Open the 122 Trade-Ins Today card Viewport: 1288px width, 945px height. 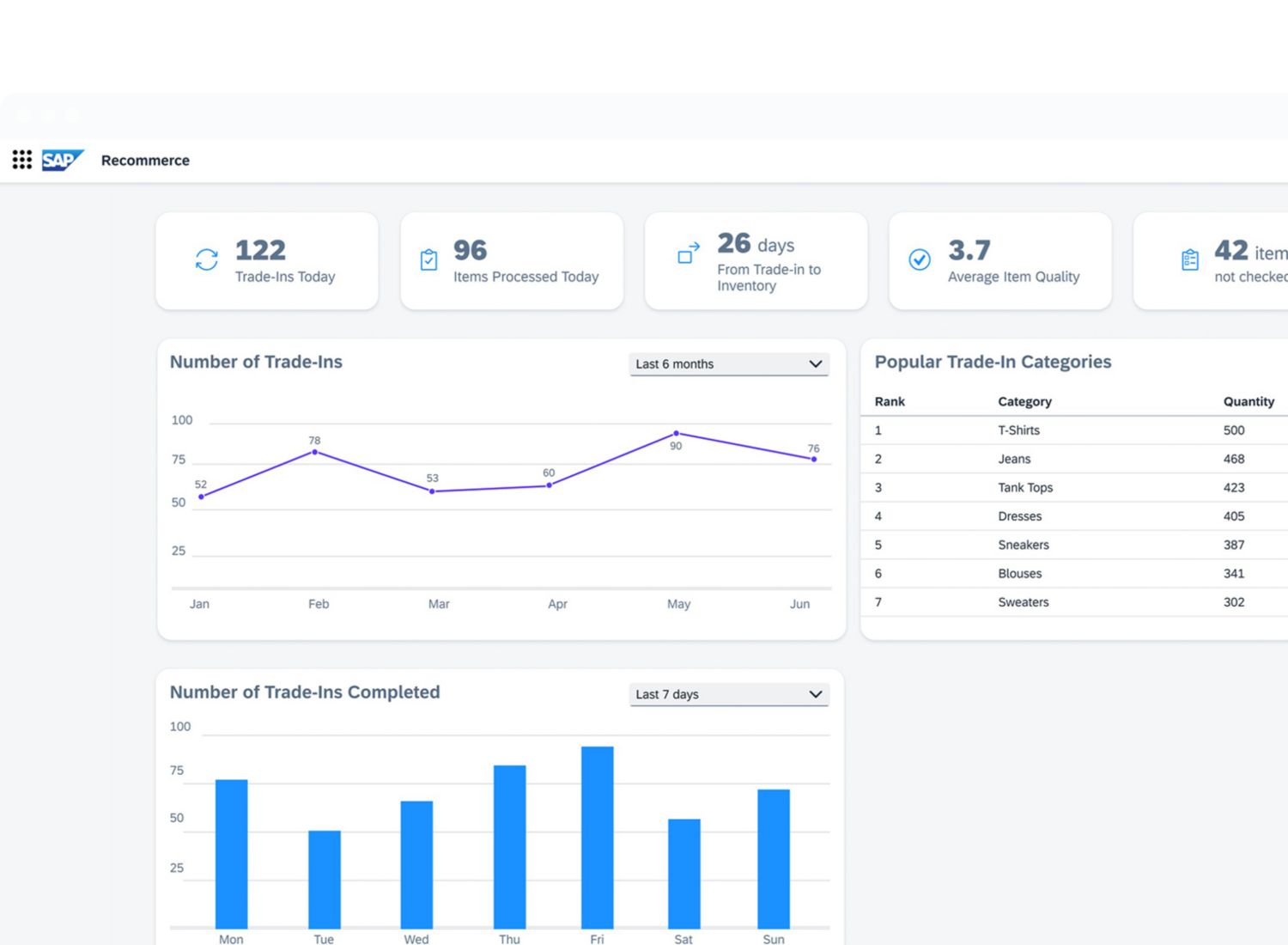tap(267, 261)
